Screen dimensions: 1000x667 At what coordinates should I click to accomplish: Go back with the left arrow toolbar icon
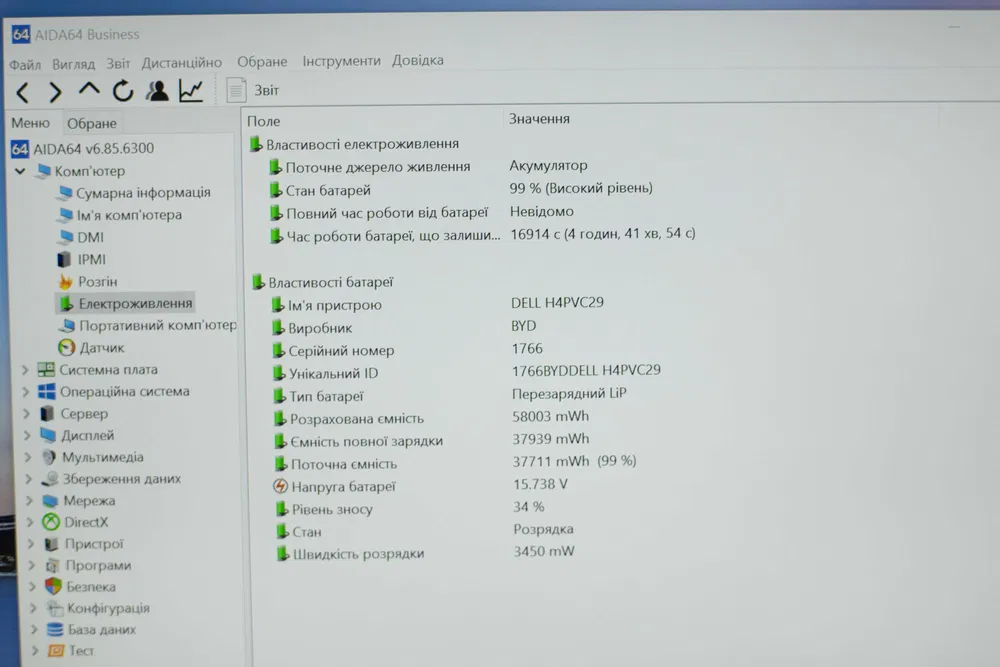(x=23, y=93)
